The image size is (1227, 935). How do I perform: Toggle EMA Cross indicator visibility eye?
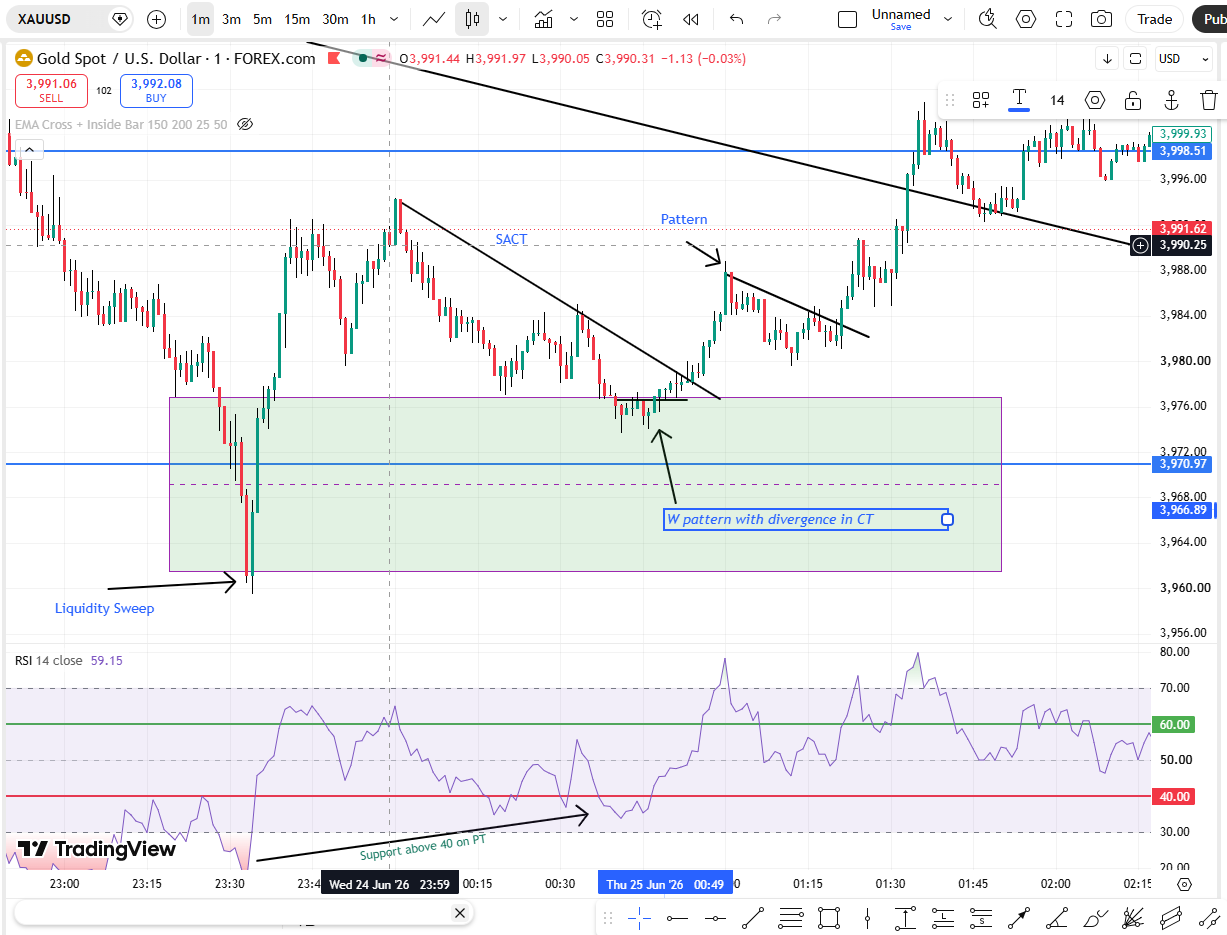[245, 124]
